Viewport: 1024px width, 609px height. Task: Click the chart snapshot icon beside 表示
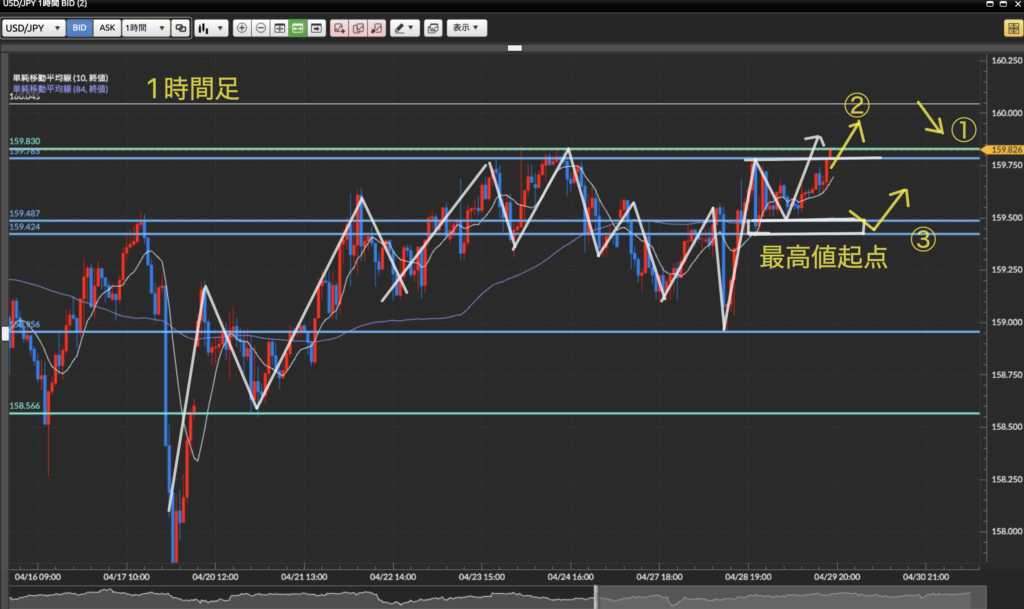pyautogui.click(x=432, y=28)
